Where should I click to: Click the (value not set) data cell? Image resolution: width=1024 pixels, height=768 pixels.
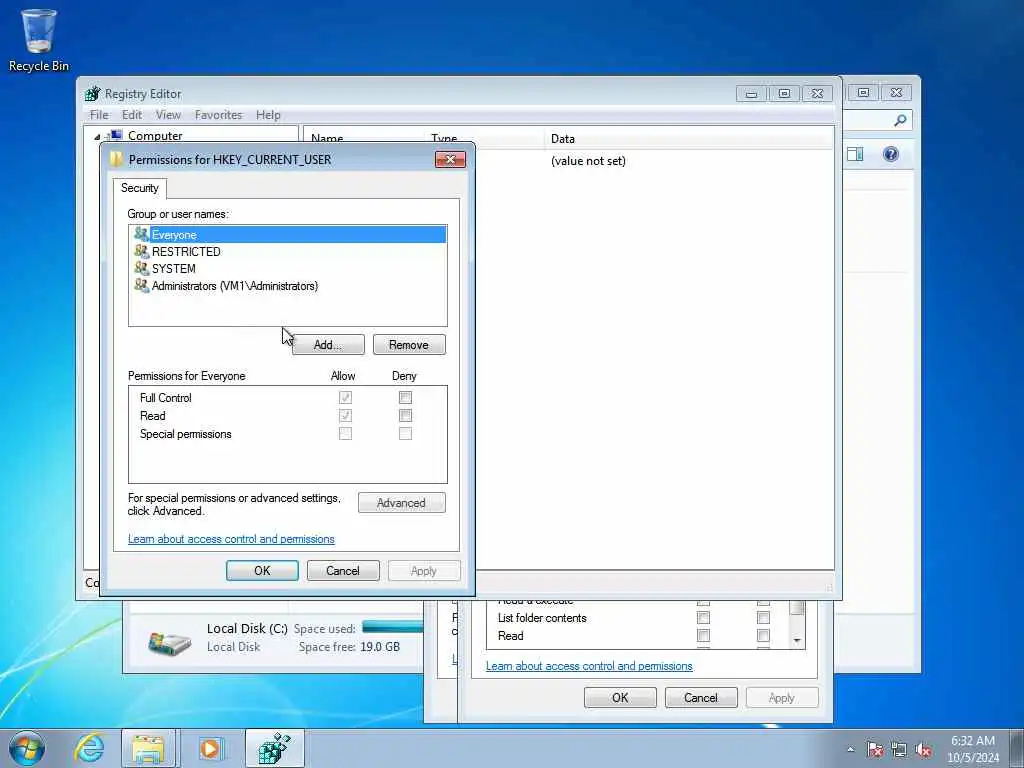point(588,161)
